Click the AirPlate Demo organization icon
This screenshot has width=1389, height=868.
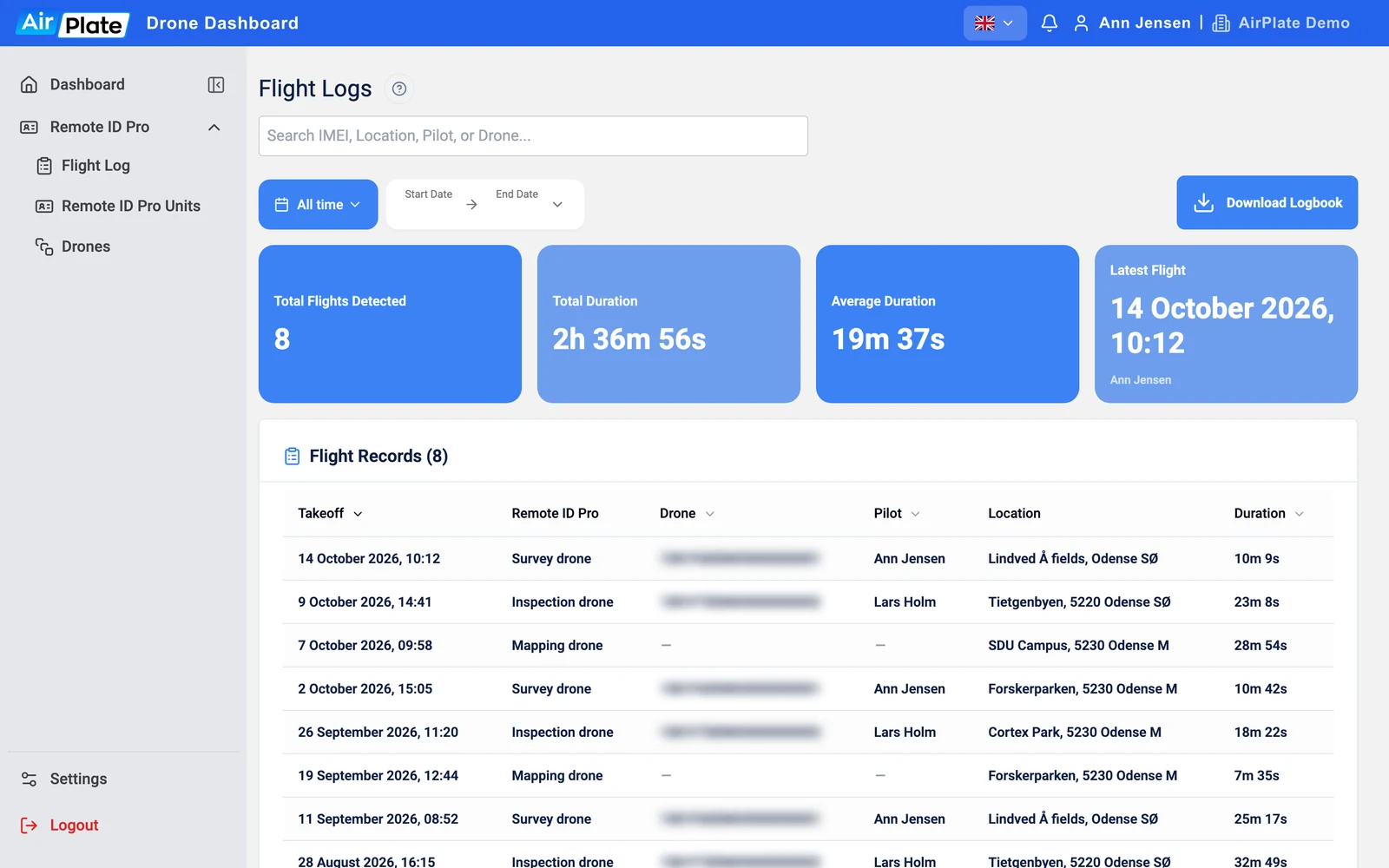point(1221,23)
